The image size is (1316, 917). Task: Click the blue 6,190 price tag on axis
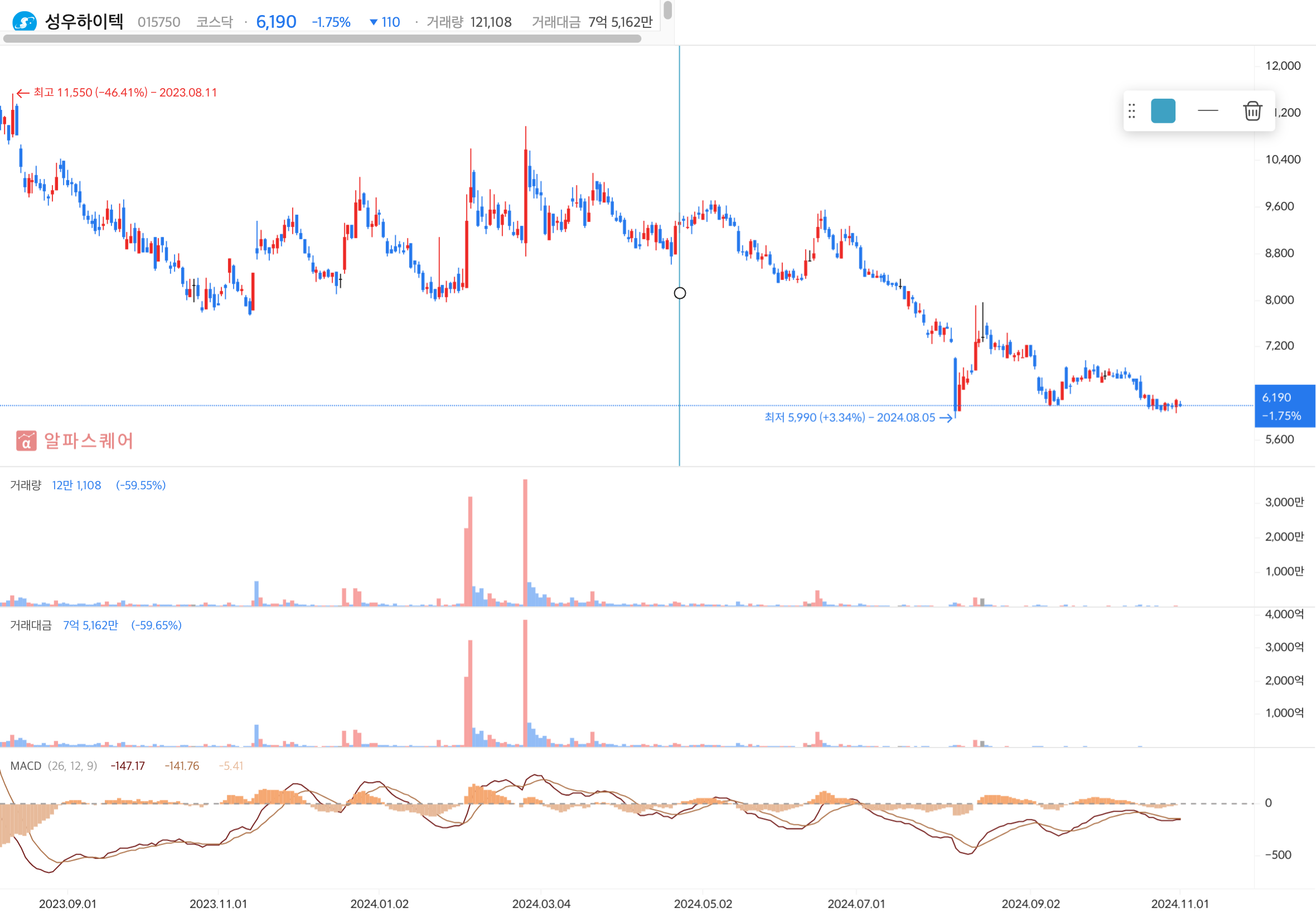click(1284, 406)
